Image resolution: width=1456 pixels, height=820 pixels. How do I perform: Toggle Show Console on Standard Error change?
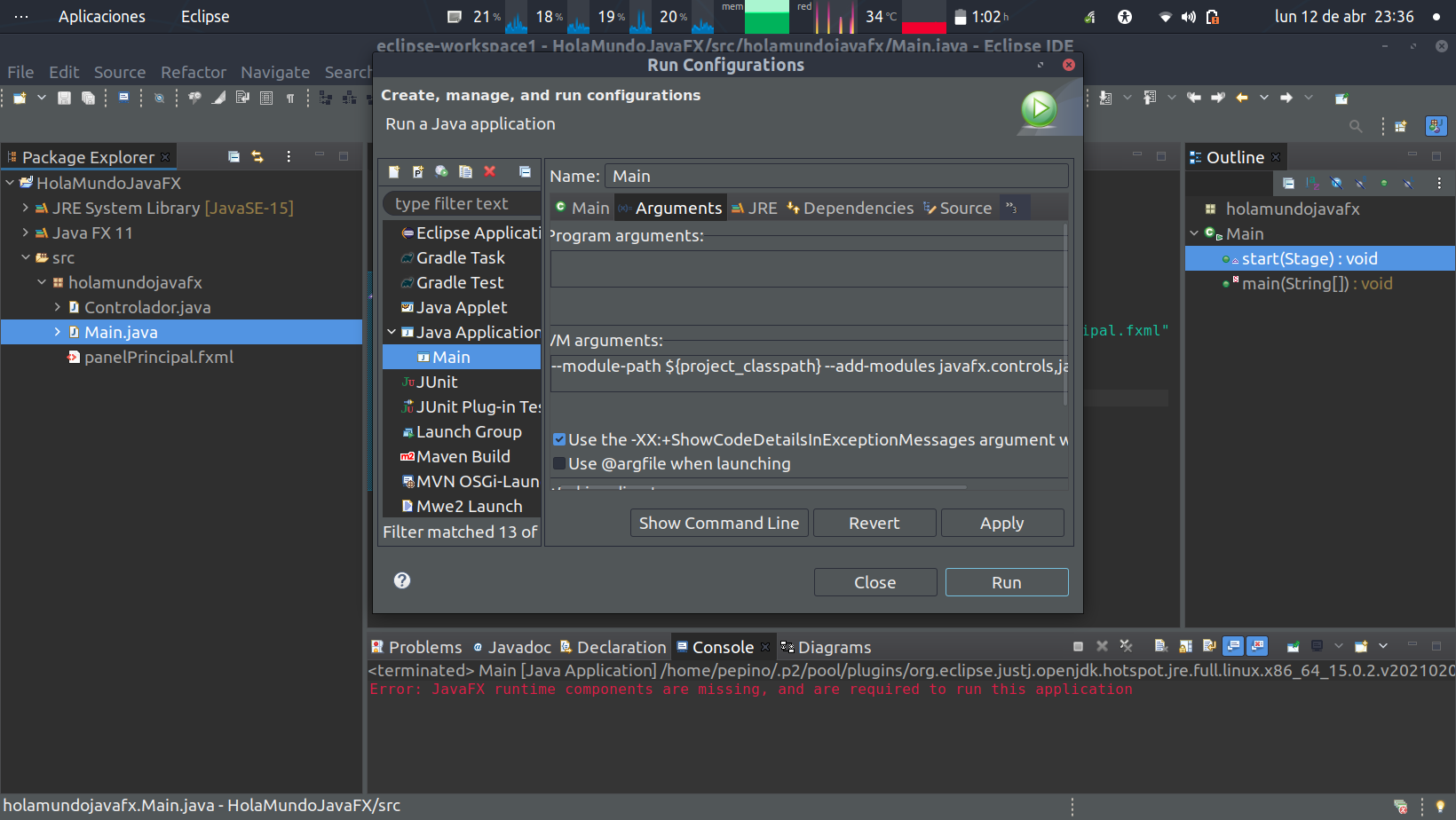pyautogui.click(x=1256, y=646)
